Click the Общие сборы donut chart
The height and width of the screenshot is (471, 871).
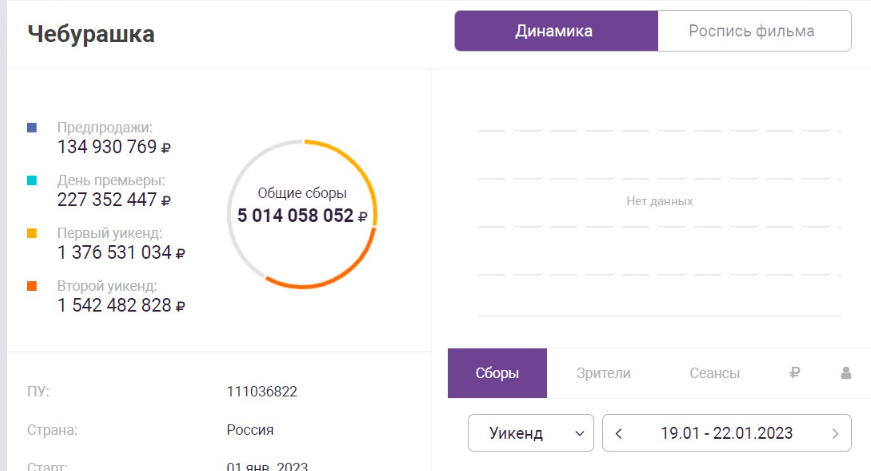pos(302,214)
